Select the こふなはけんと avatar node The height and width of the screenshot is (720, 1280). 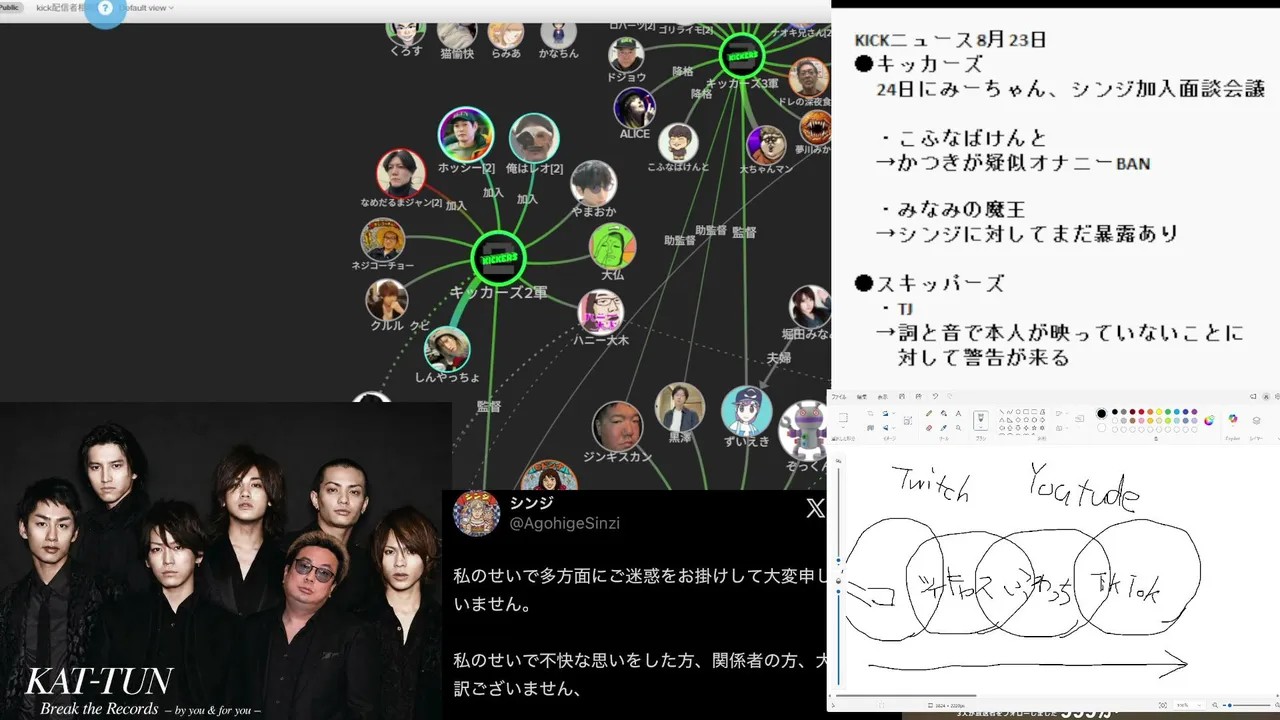click(678, 143)
